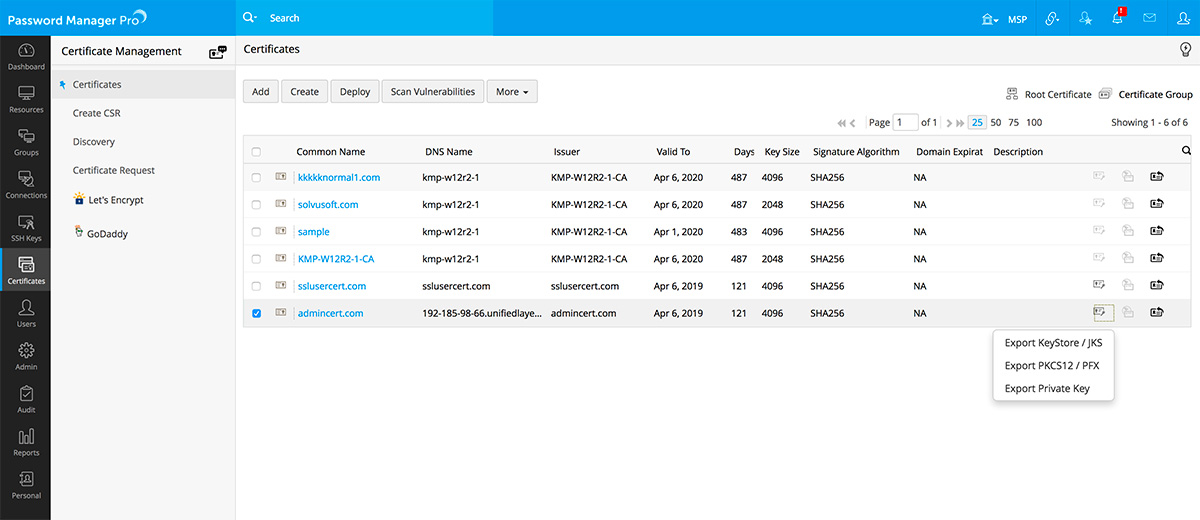Image resolution: width=1200 pixels, height=520 pixels.
Task: Toggle the select-all header checkbox
Action: pyautogui.click(x=257, y=152)
